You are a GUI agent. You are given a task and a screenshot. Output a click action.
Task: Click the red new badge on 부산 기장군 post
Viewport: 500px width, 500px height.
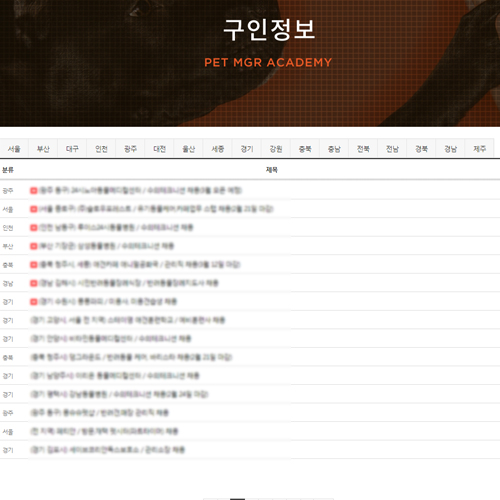pos(34,246)
